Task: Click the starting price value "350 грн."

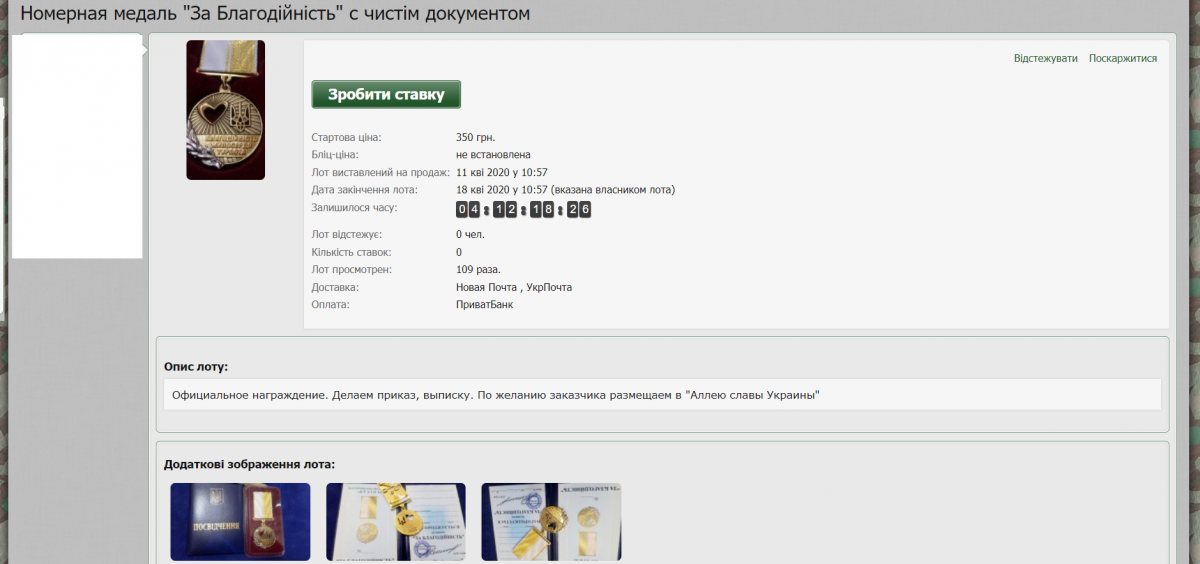Action: tap(475, 137)
